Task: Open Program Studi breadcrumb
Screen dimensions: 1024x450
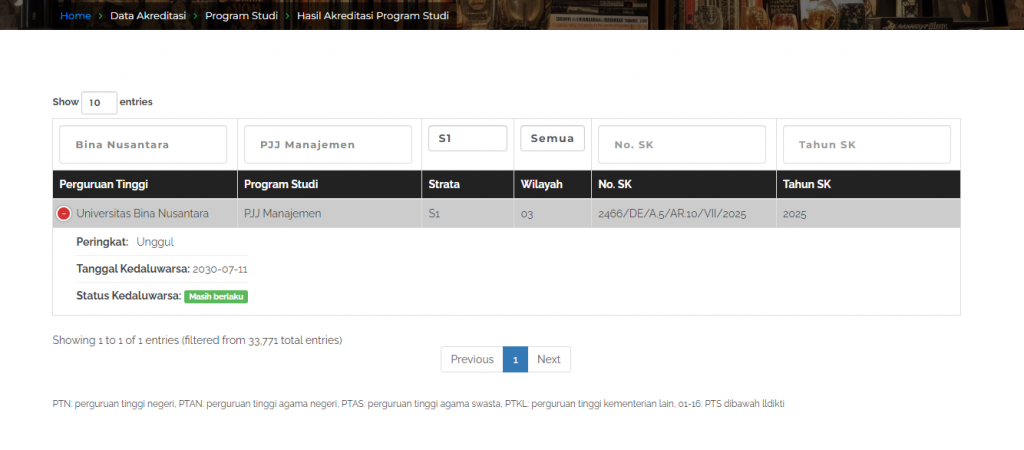Action: pos(242,16)
